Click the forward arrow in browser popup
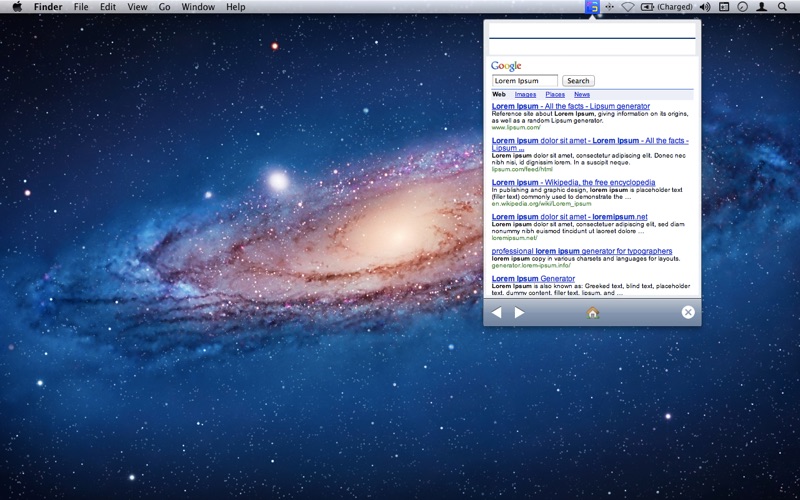800x500 pixels. click(519, 313)
